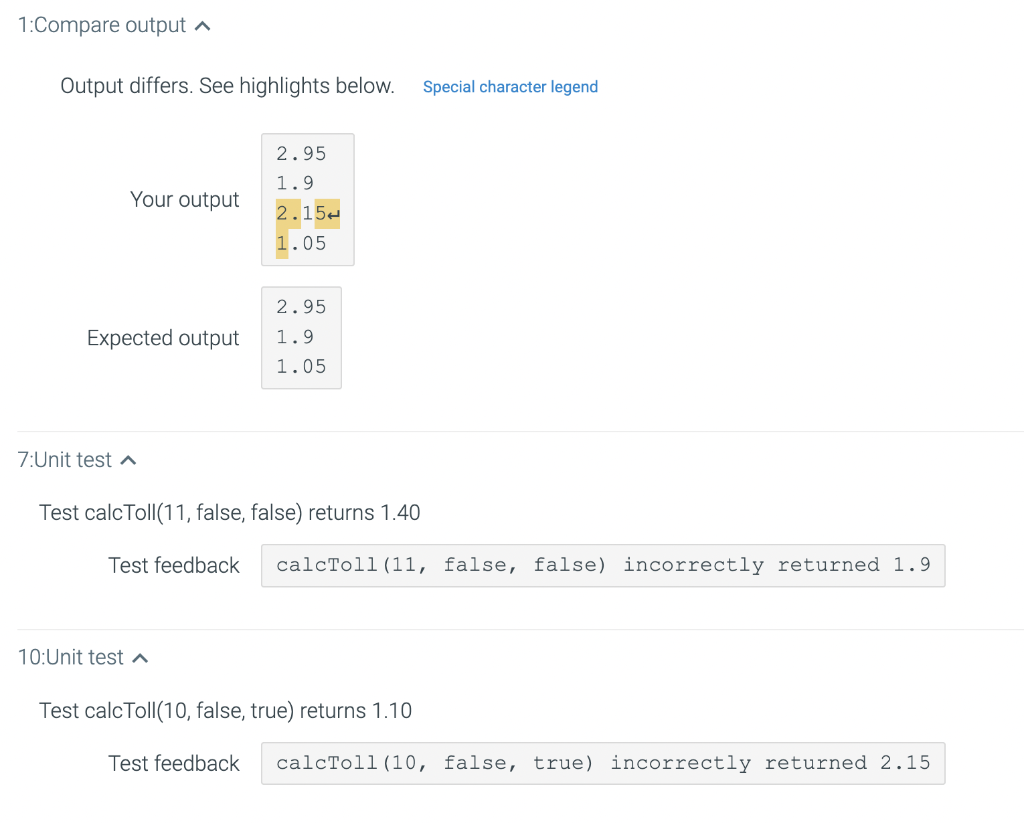Click inside the 'Expected output' box

(300, 337)
